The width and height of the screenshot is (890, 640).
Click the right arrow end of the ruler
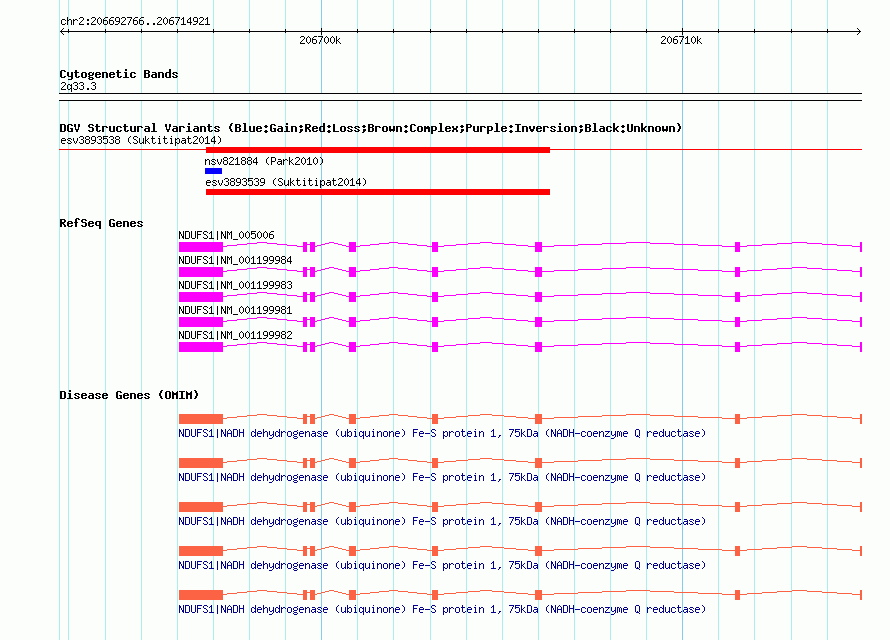pos(858,31)
